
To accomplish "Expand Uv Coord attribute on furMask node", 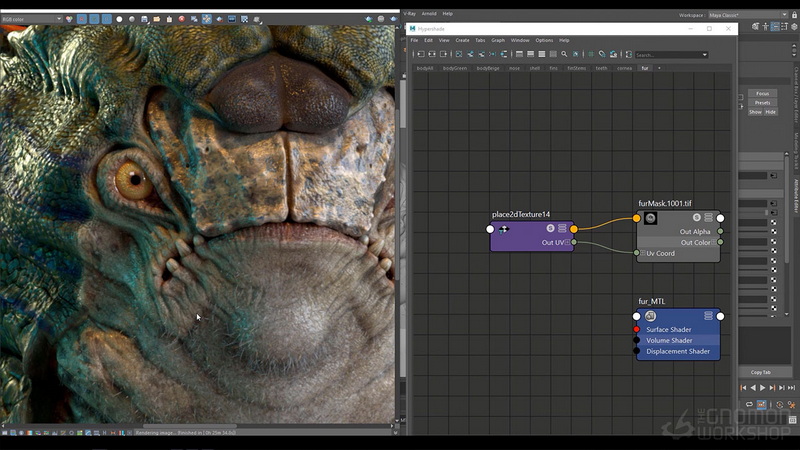I will pos(643,253).
